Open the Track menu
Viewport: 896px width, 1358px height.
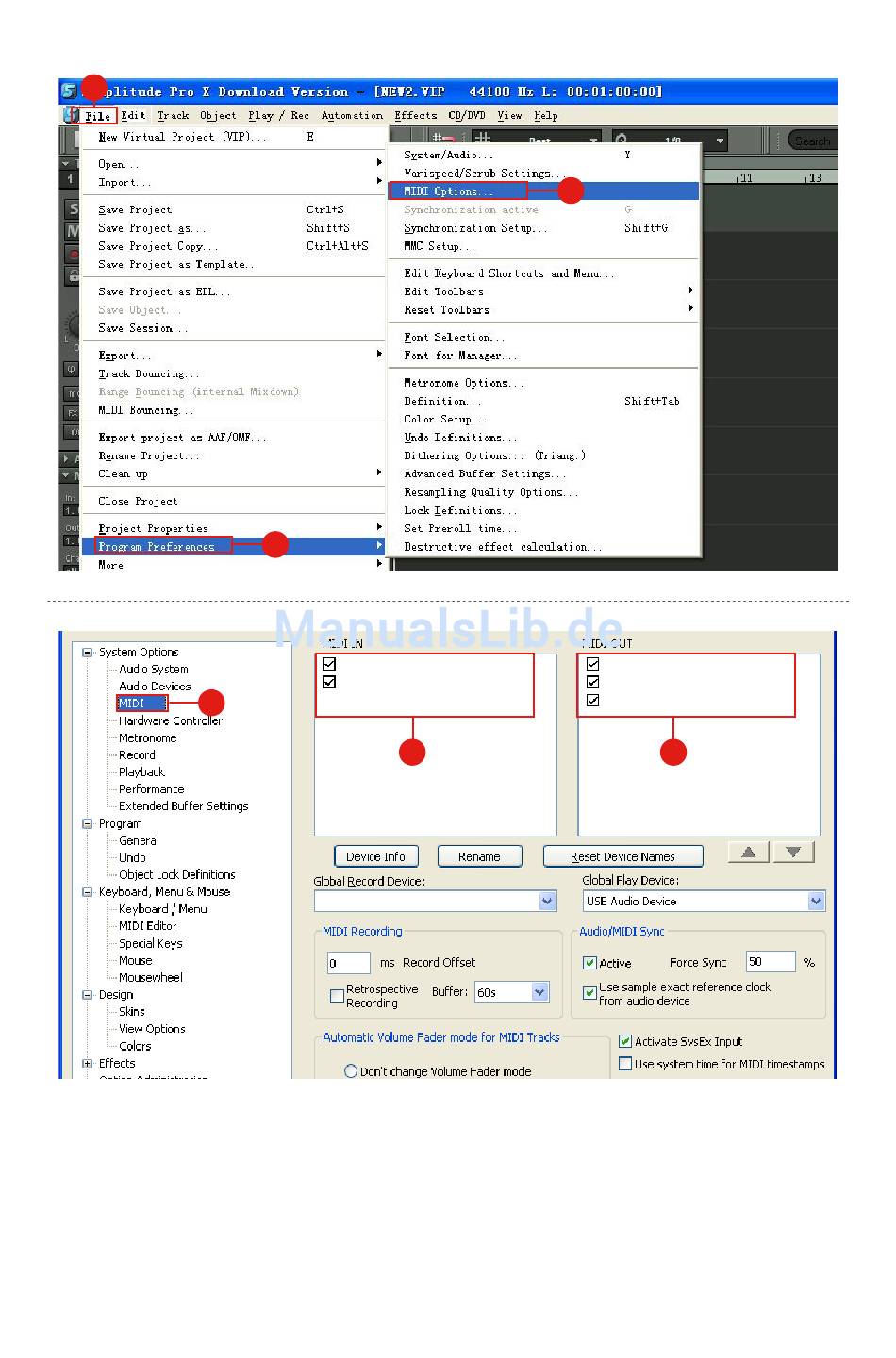pos(174,116)
